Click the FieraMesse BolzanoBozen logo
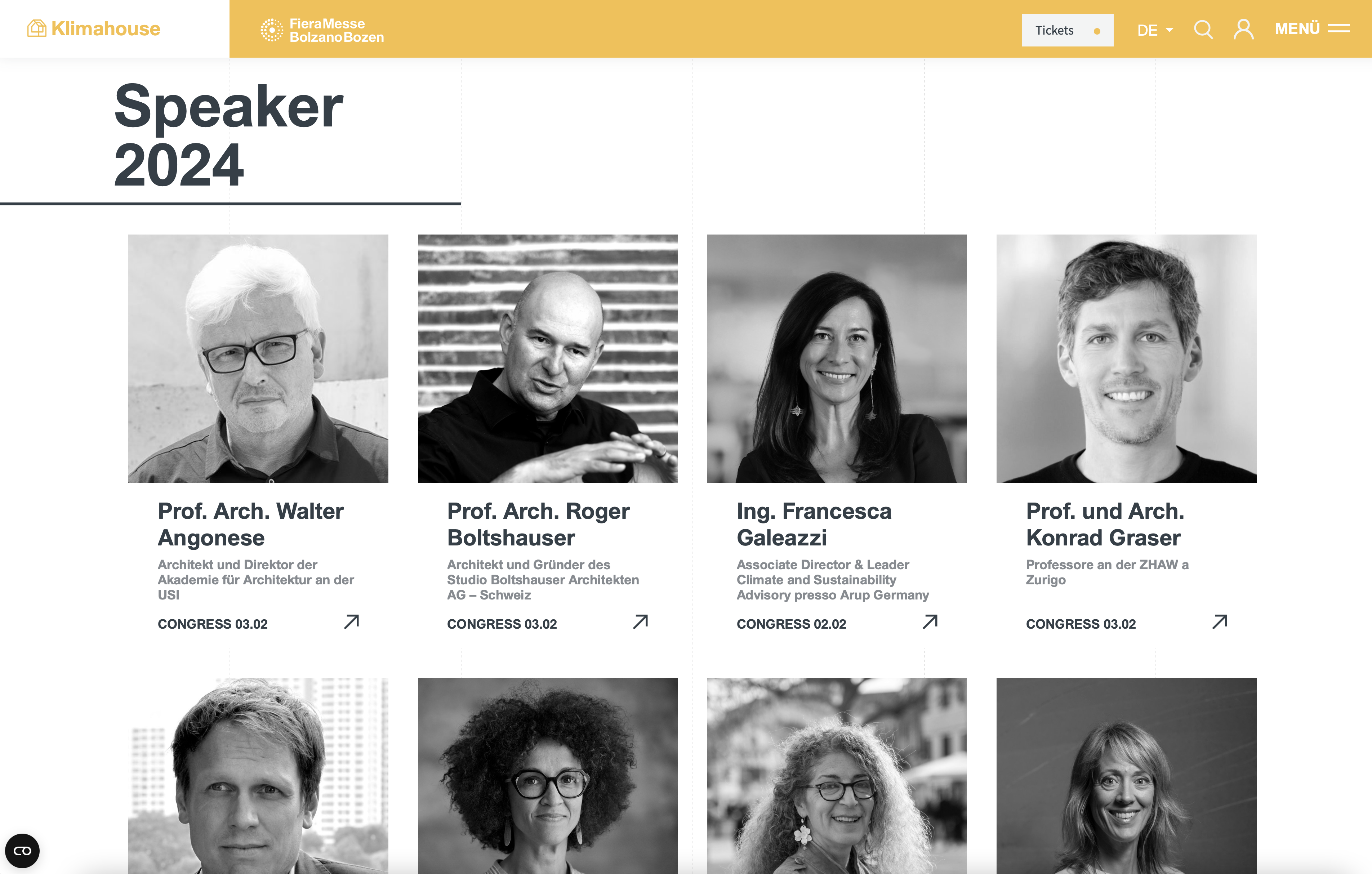This screenshot has width=1372, height=874. 322,30
